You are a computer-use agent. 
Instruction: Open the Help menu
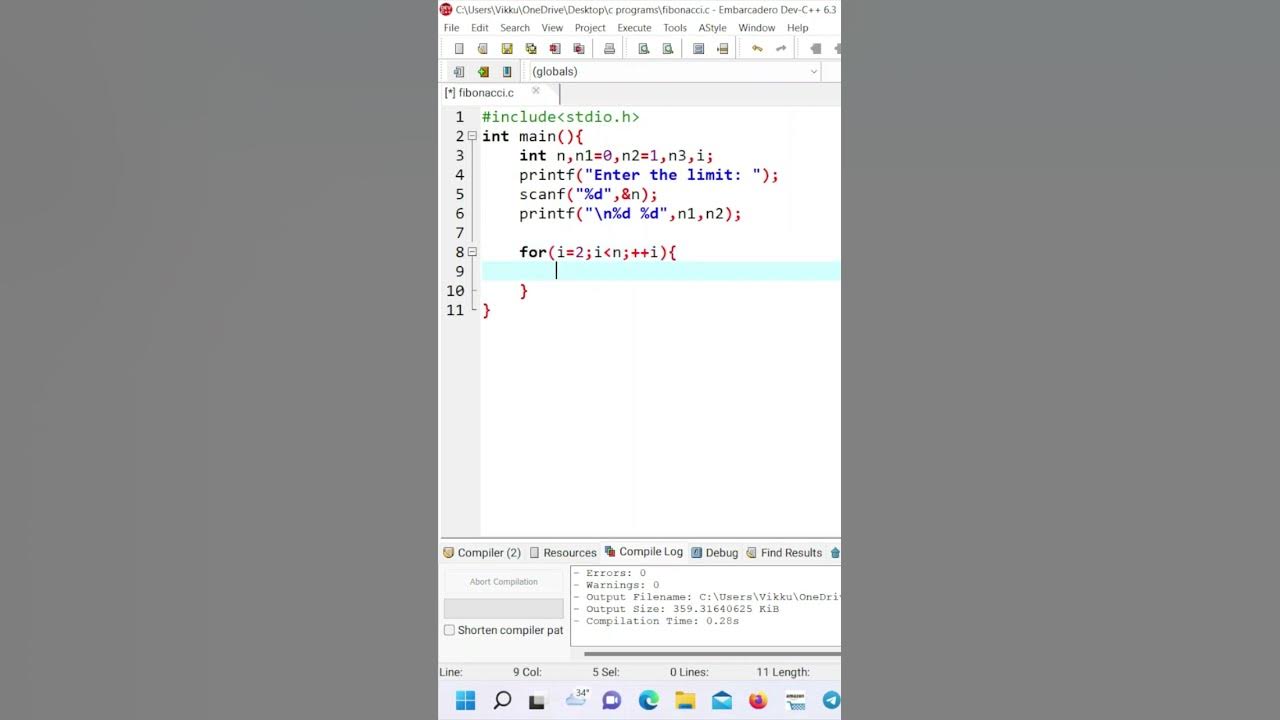coord(797,28)
